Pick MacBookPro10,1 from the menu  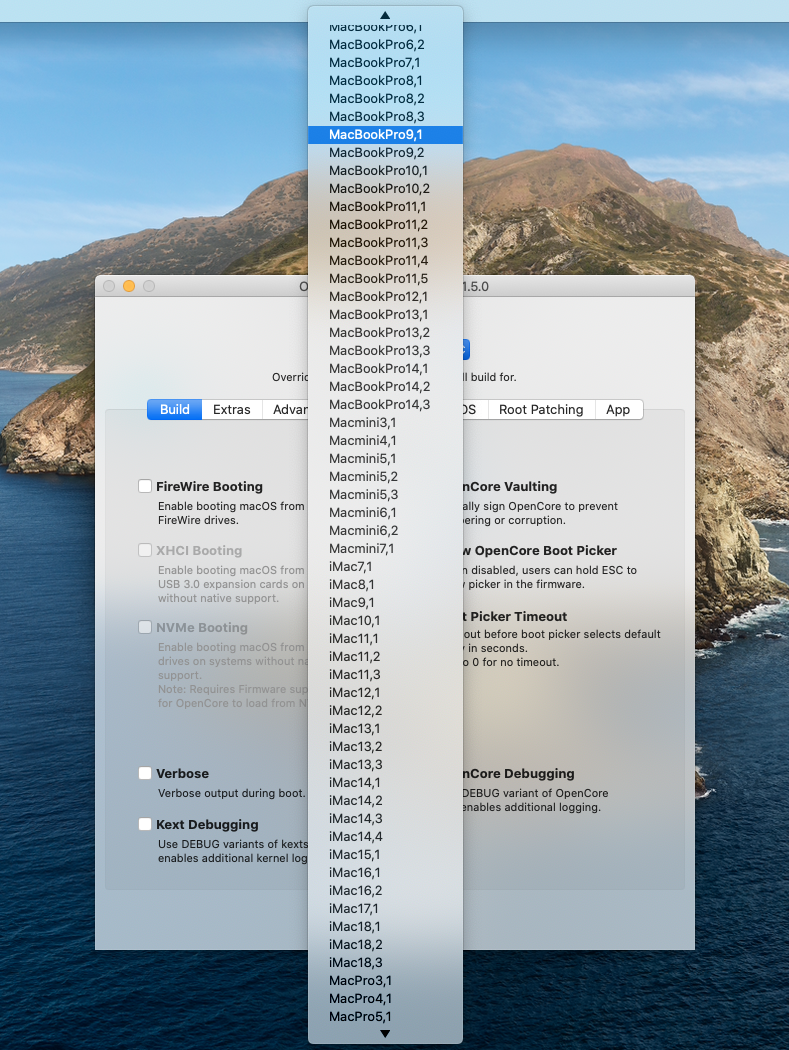pos(385,171)
